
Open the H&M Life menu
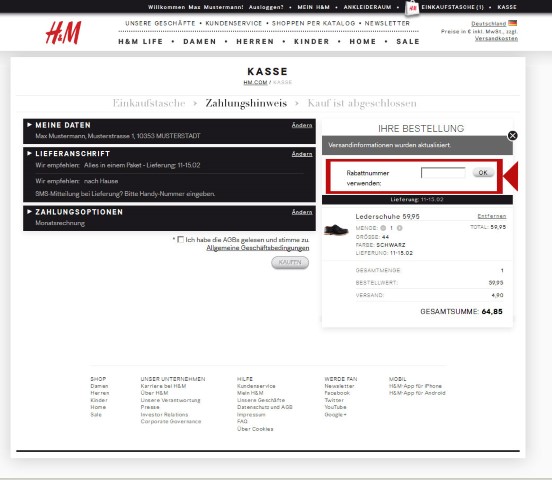pos(141,42)
